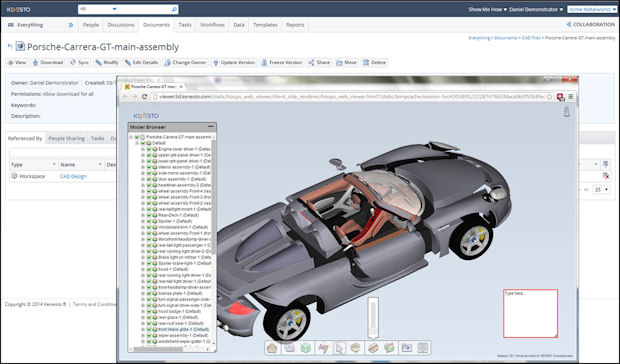This screenshot has height=364, width=620.
Task: Click the Move toolbar button
Action: pyautogui.click(x=346, y=62)
